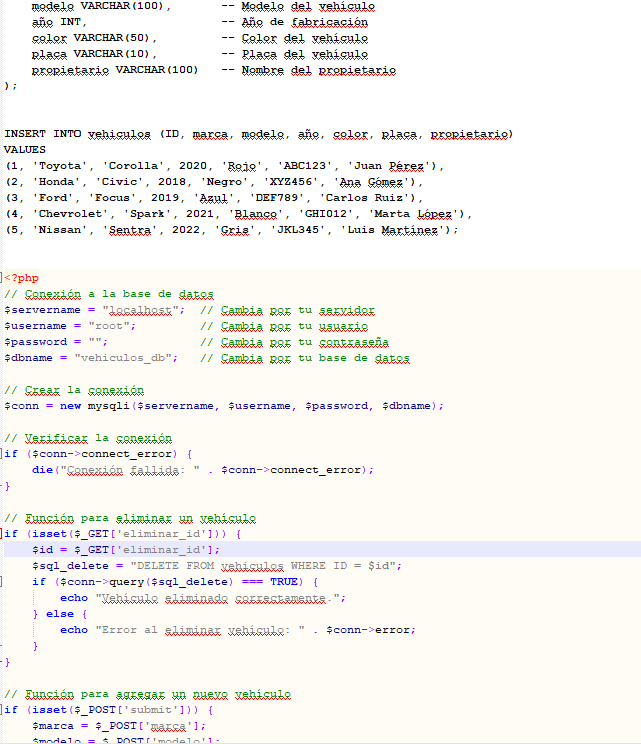The width and height of the screenshot is (641, 744).
Task: Collapse the fold marker beside the <?php tag
Action: 5,278
